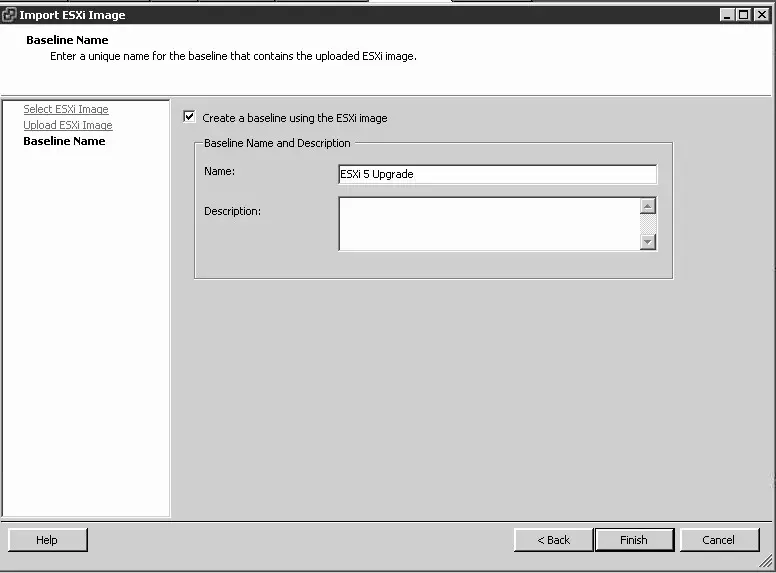776x573 pixels.
Task: Minimize the Import ESXi Image window
Action: click(727, 15)
